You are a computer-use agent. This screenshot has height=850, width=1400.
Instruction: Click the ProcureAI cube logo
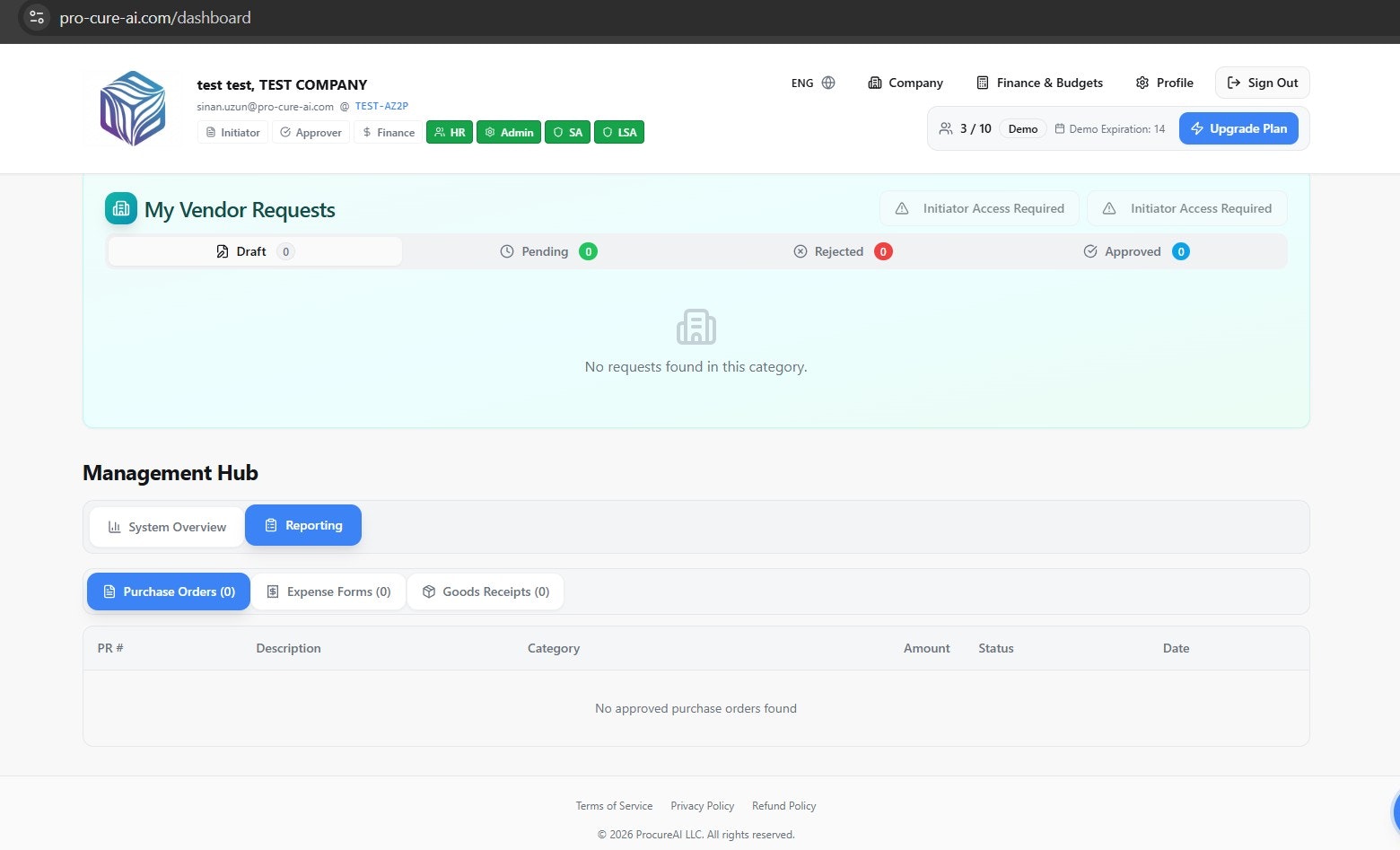[x=133, y=108]
